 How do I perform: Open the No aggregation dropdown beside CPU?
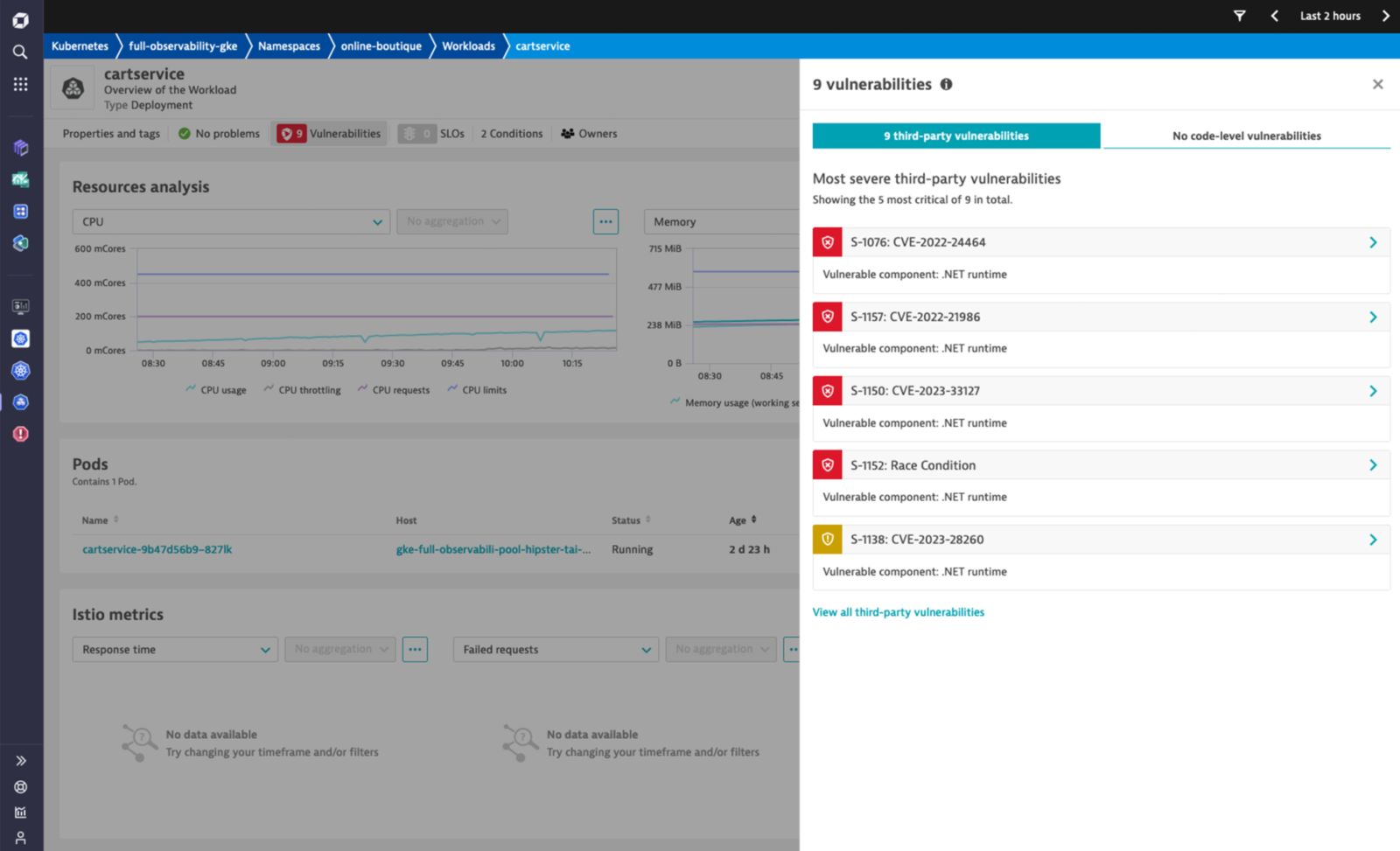point(452,221)
